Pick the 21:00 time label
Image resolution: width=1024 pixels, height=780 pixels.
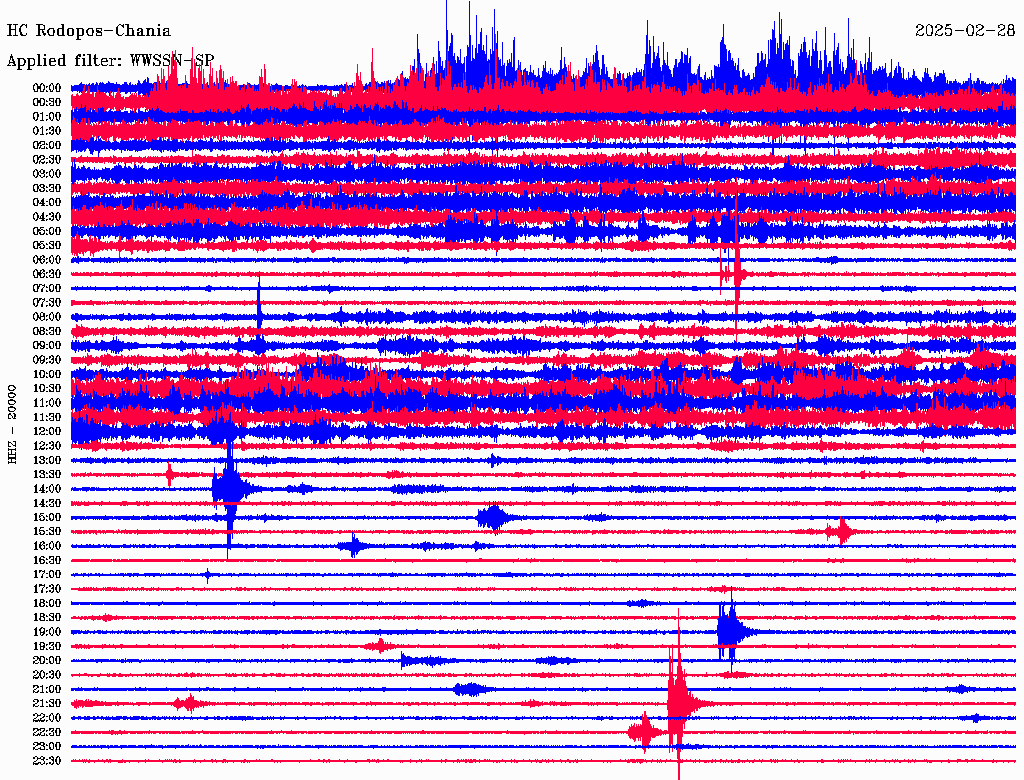pyautogui.click(x=47, y=689)
